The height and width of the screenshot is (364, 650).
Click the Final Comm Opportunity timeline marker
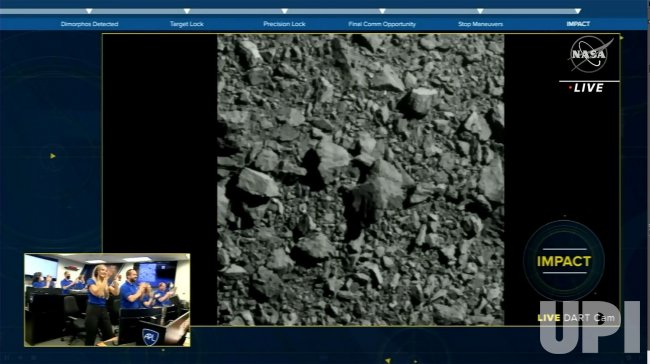click(x=382, y=11)
